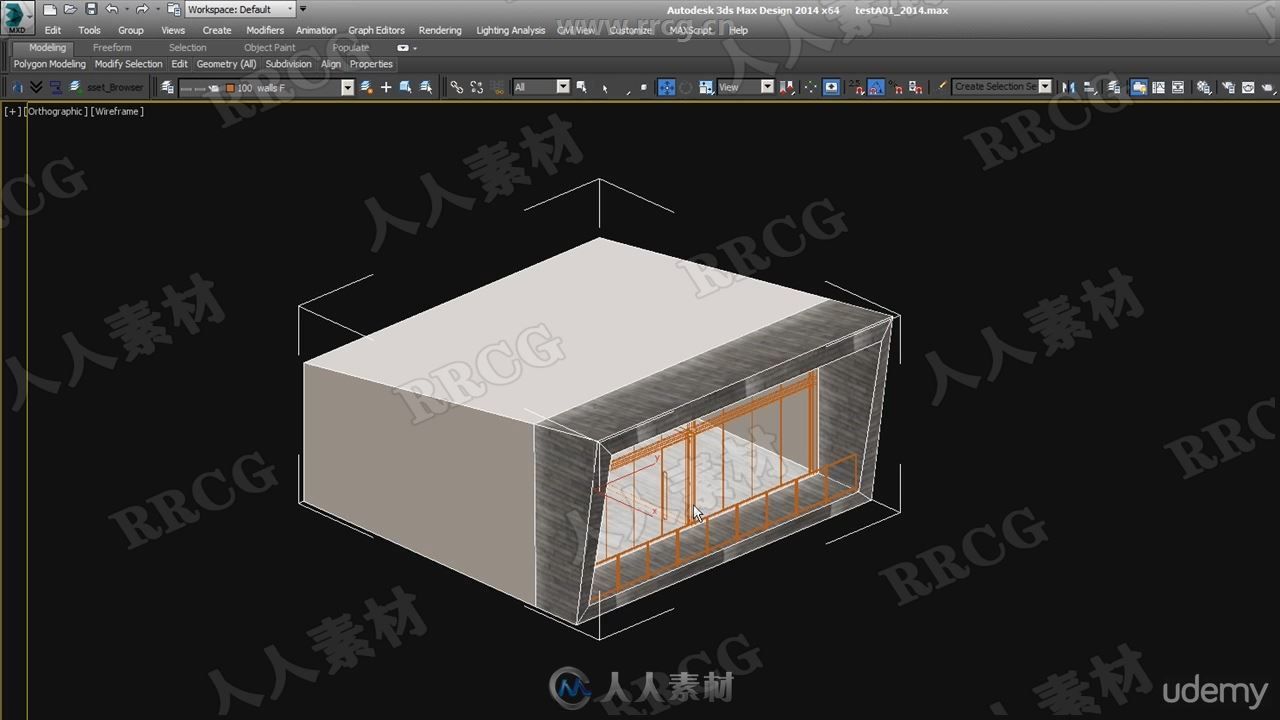Click the Undo arrow icon
1280x720 pixels.
(111, 9)
